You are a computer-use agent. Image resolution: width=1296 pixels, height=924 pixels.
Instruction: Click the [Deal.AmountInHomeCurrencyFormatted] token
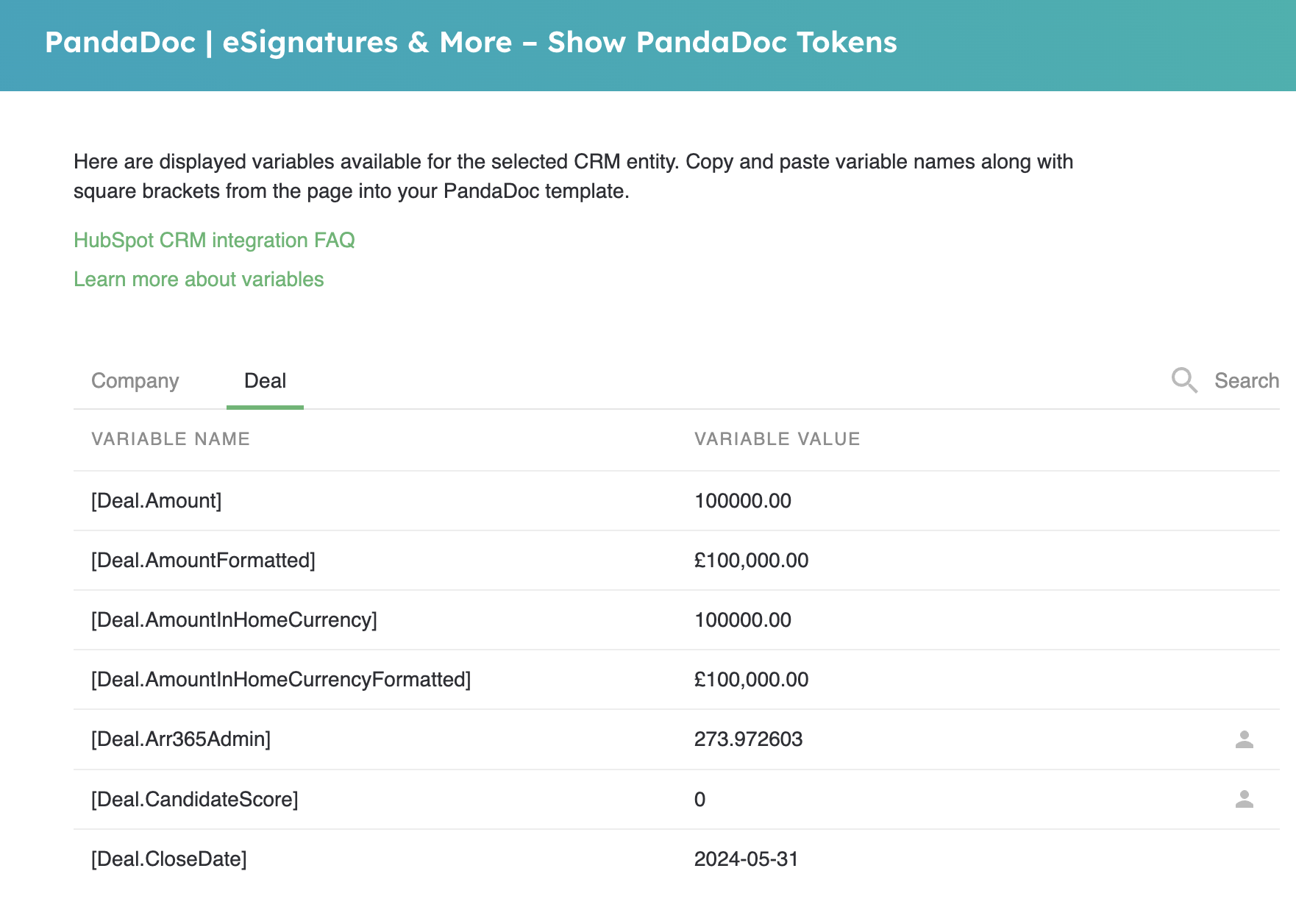coord(281,680)
